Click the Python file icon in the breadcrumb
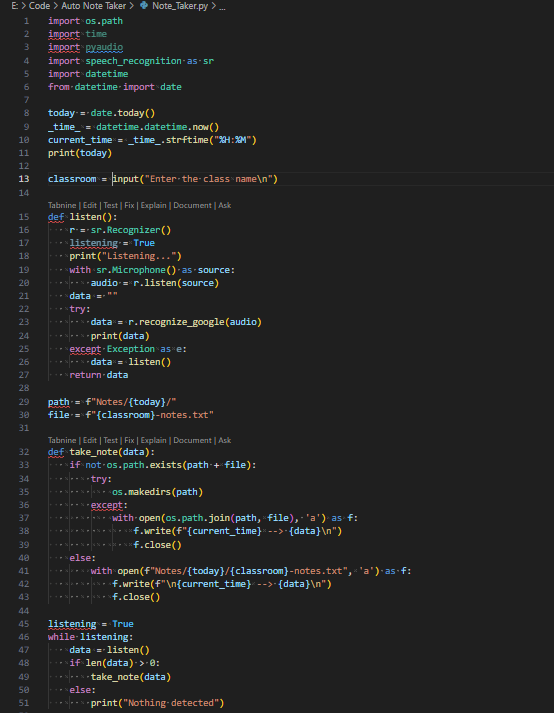This screenshot has height=713, width=554. coord(144,6)
